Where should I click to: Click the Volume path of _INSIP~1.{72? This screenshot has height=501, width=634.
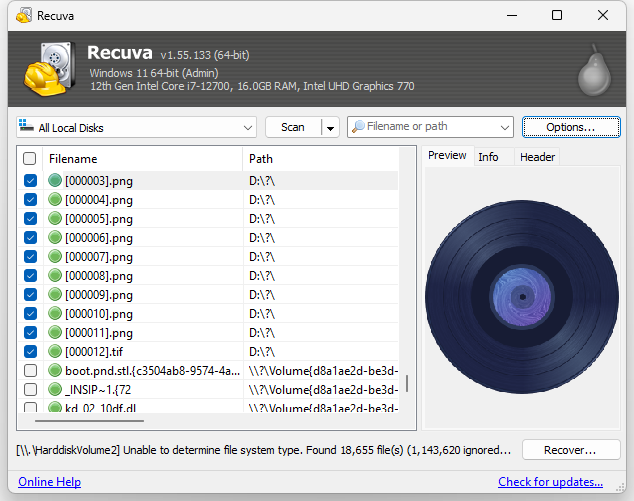coord(323,390)
